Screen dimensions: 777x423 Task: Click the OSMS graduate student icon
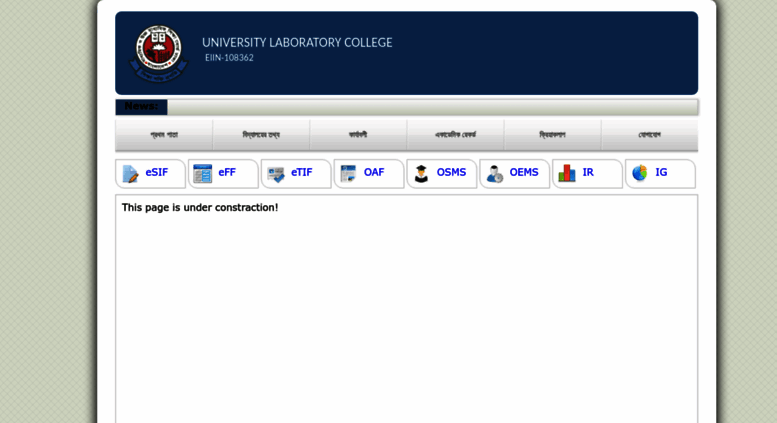tap(421, 173)
